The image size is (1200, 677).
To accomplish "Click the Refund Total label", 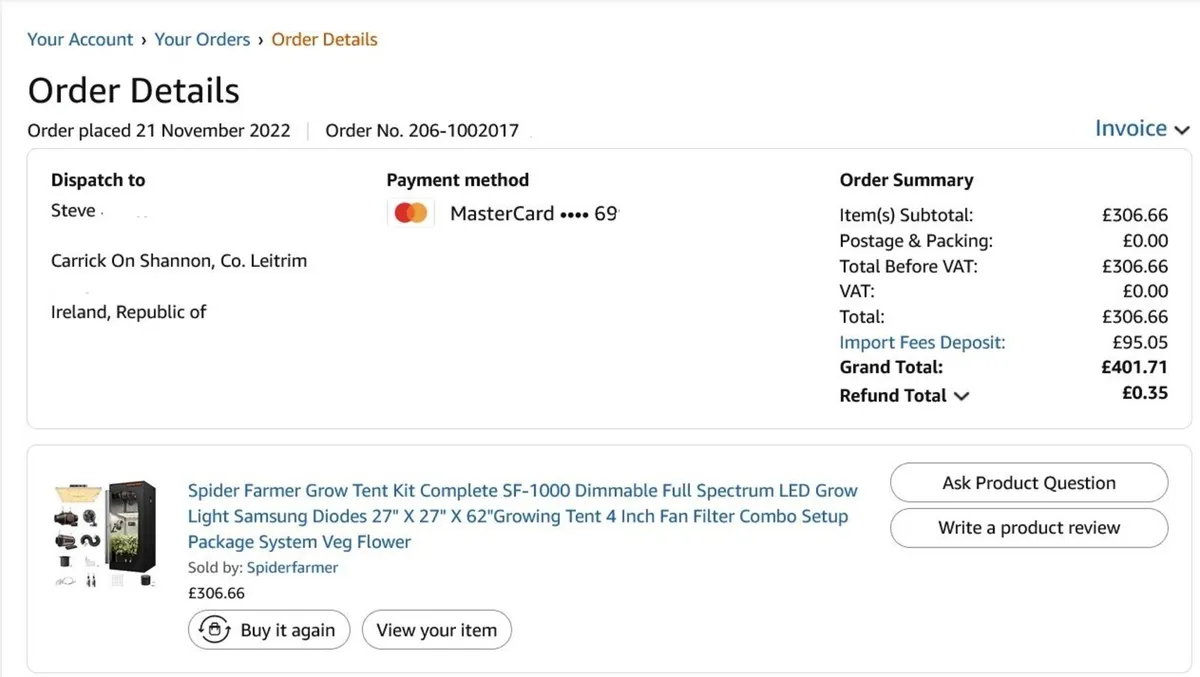I will coord(892,395).
